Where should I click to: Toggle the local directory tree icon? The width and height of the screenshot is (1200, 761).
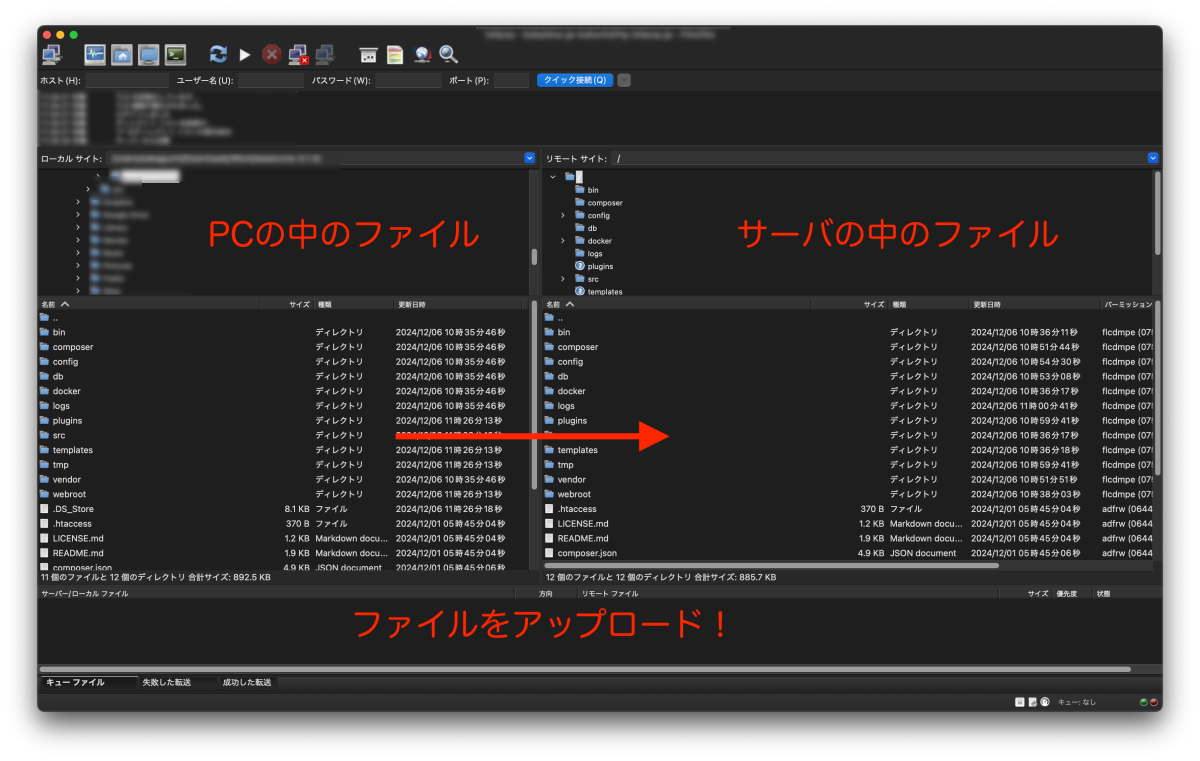(x=122, y=54)
